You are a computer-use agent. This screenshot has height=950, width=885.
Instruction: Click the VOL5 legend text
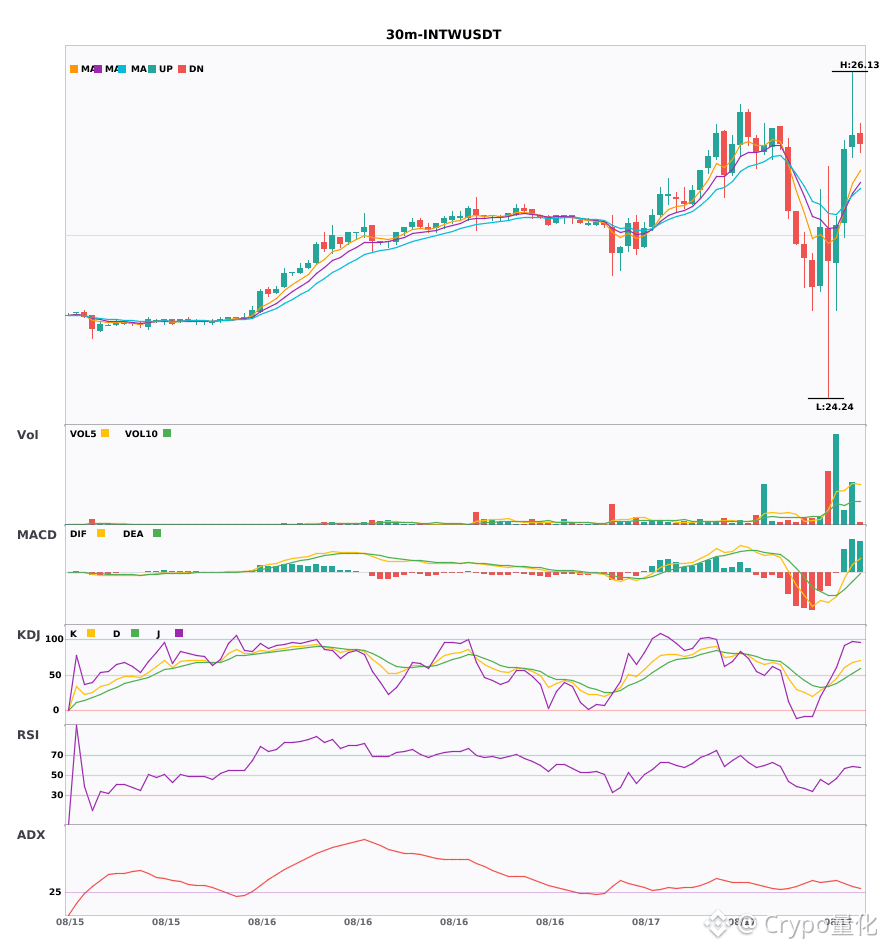click(x=83, y=434)
